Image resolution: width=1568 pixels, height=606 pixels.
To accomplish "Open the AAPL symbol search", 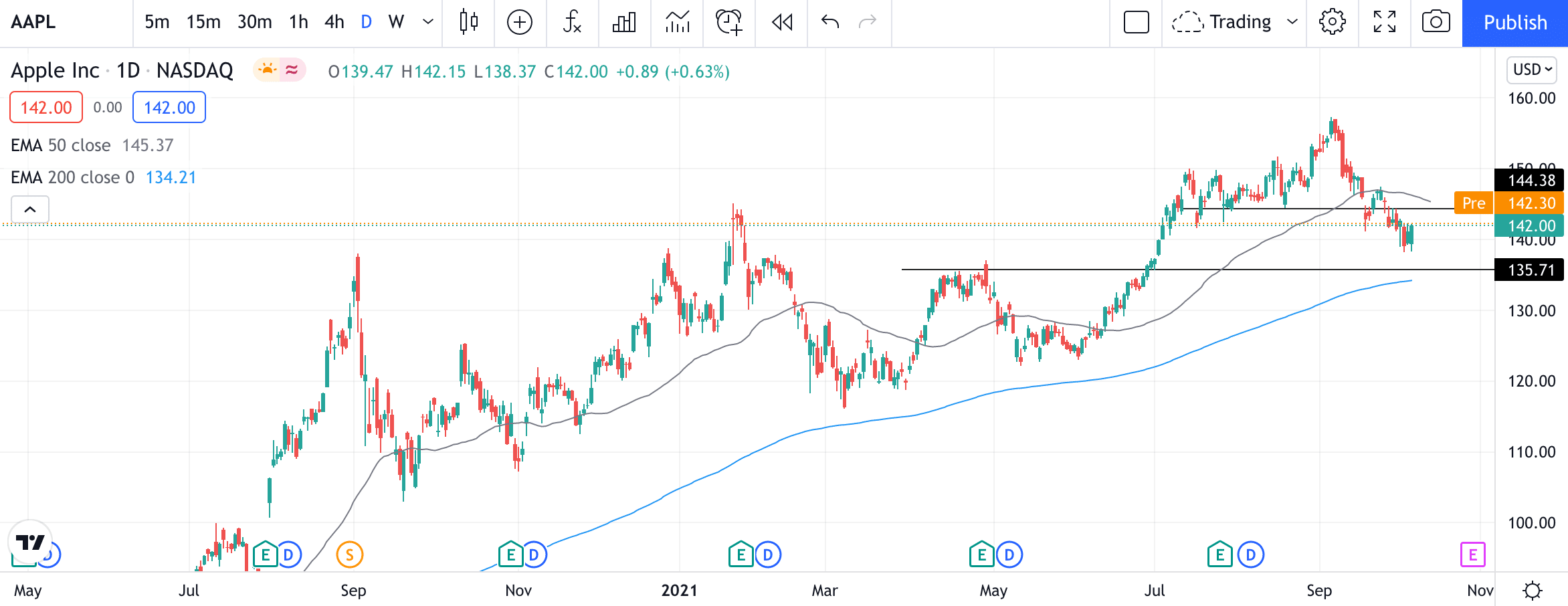I will (33, 22).
